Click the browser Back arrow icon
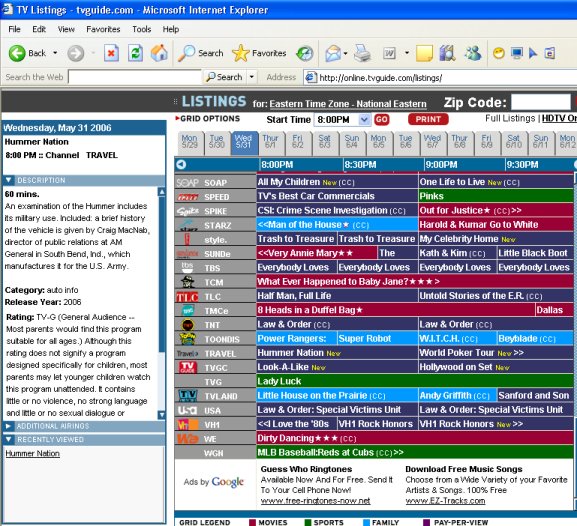Image resolution: width=577 pixels, height=526 pixels. pyautogui.click(x=17, y=53)
